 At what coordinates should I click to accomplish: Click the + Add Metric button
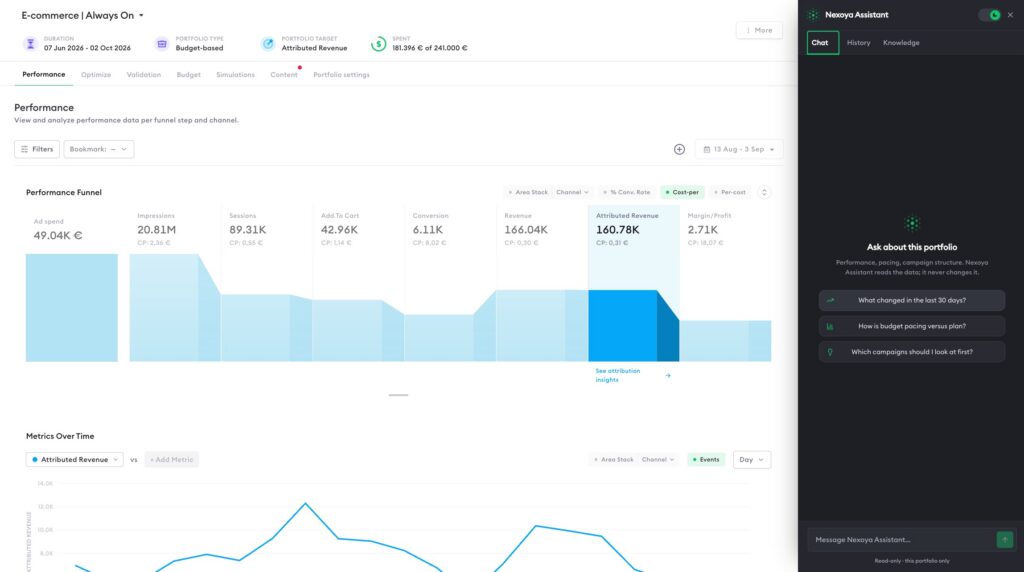tap(172, 460)
